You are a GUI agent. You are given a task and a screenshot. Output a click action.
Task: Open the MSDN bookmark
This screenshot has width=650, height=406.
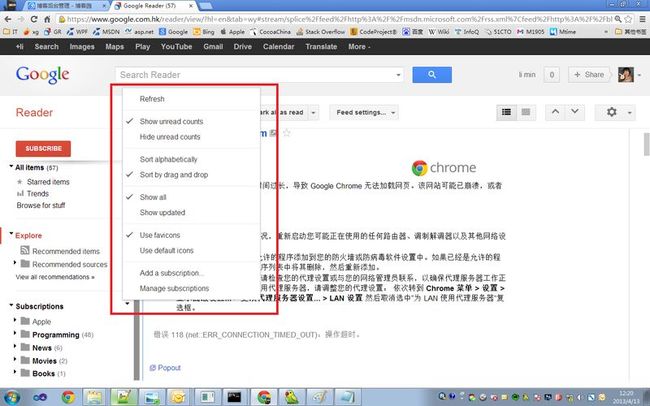click(106, 32)
